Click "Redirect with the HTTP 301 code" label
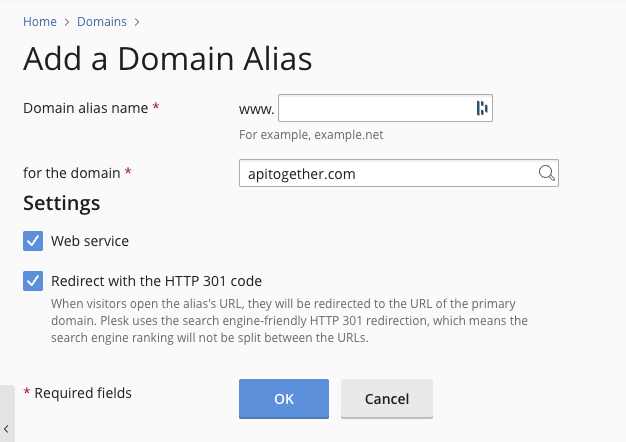Screen dimensions: 626x442 coord(156,281)
